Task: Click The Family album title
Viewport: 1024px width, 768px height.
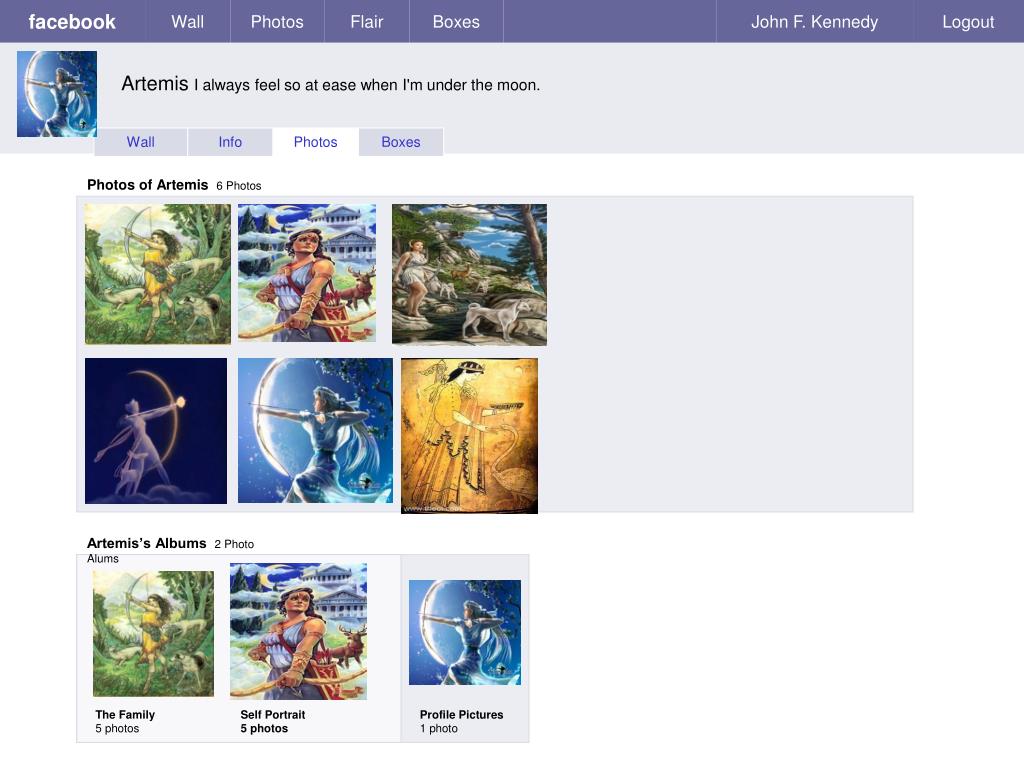Action: click(125, 714)
